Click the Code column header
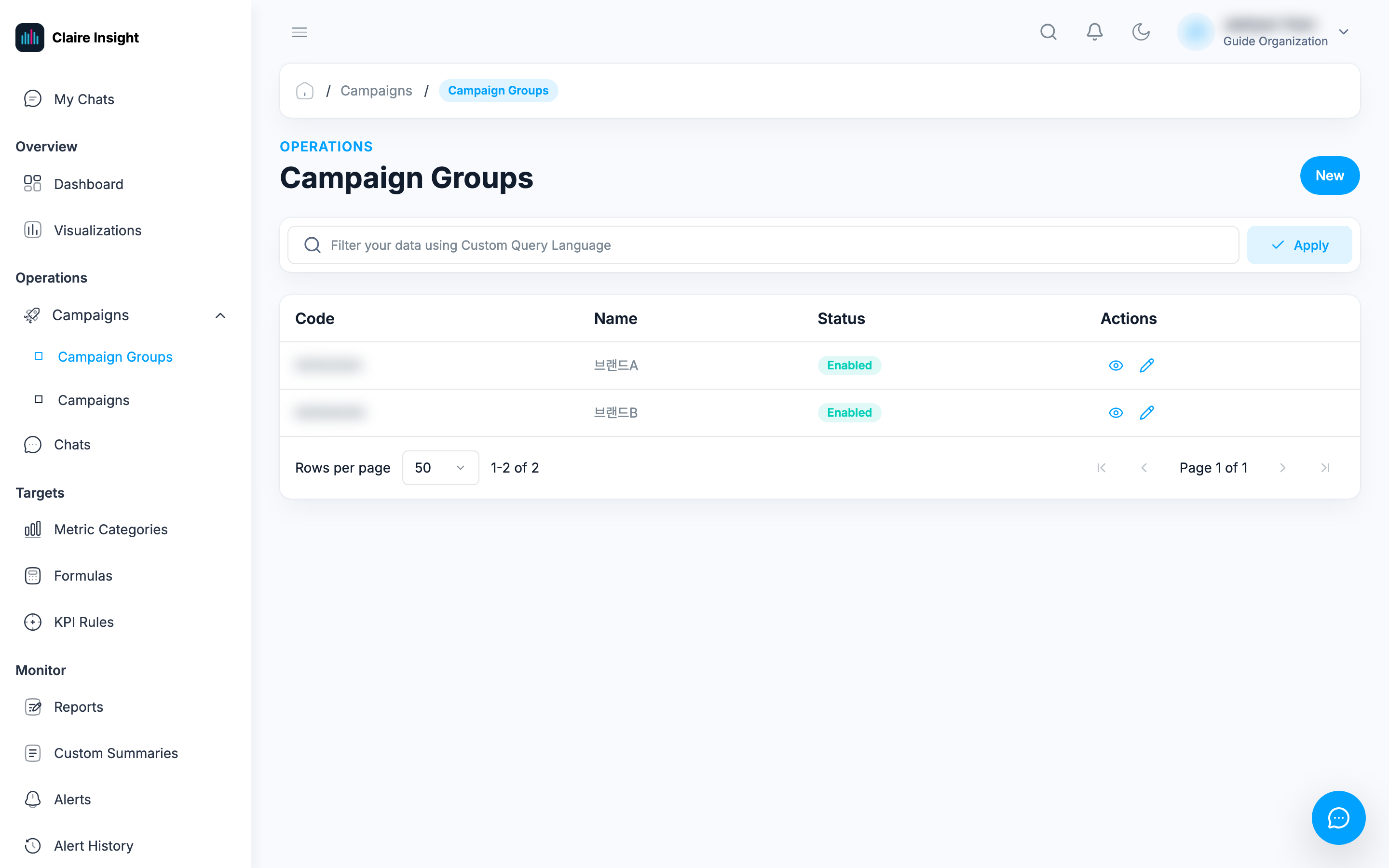Screen dimensions: 1389x868 pos(314,319)
